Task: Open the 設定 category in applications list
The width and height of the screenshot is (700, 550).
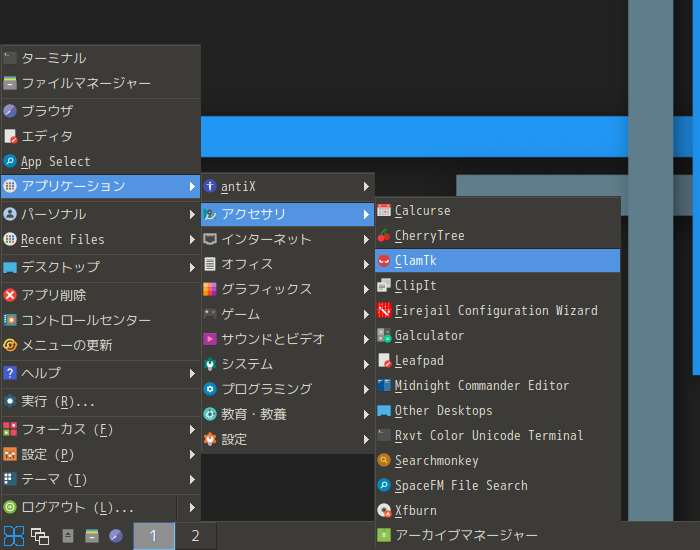Action: pyautogui.click(x=288, y=439)
